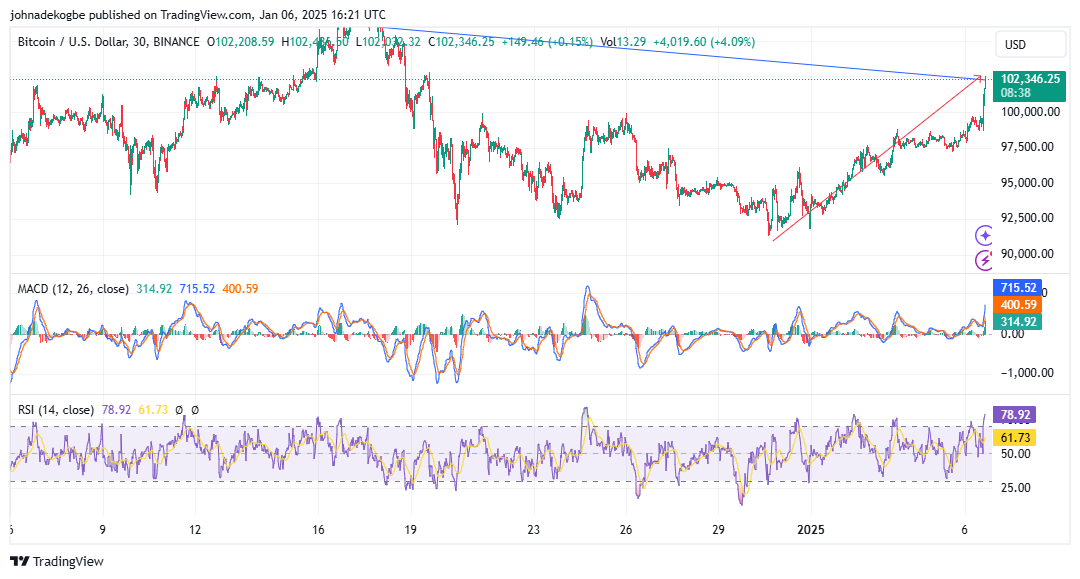The height and width of the screenshot is (579, 1080).
Task: Click the blue 715.52 label on MACD scale
Action: click(1017, 288)
